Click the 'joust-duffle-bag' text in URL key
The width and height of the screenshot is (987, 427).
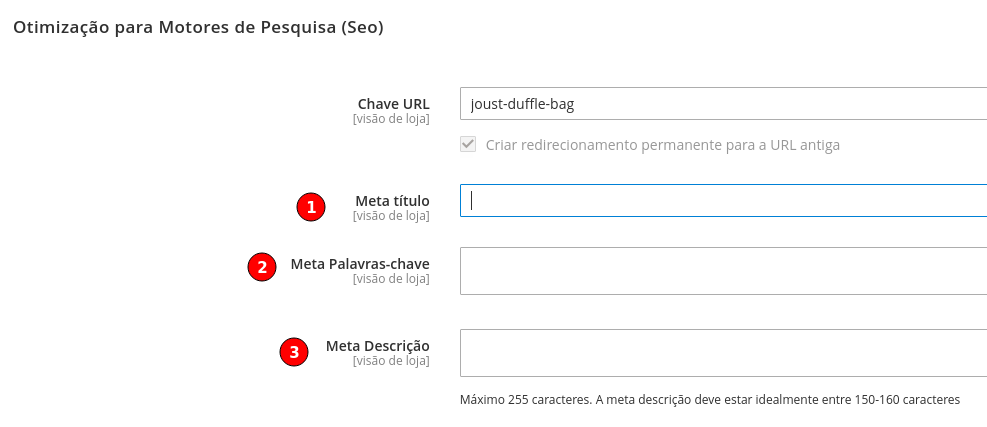pyautogui.click(x=522, y=105)
